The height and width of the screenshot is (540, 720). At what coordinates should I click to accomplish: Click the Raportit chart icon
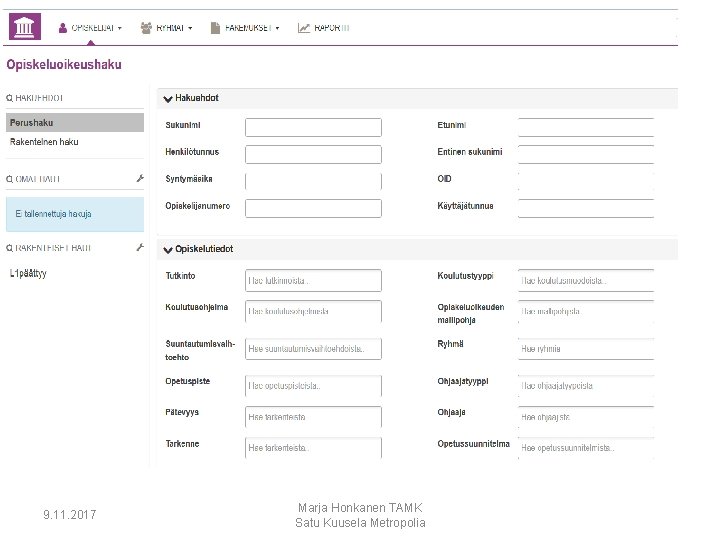pos(304,28)
